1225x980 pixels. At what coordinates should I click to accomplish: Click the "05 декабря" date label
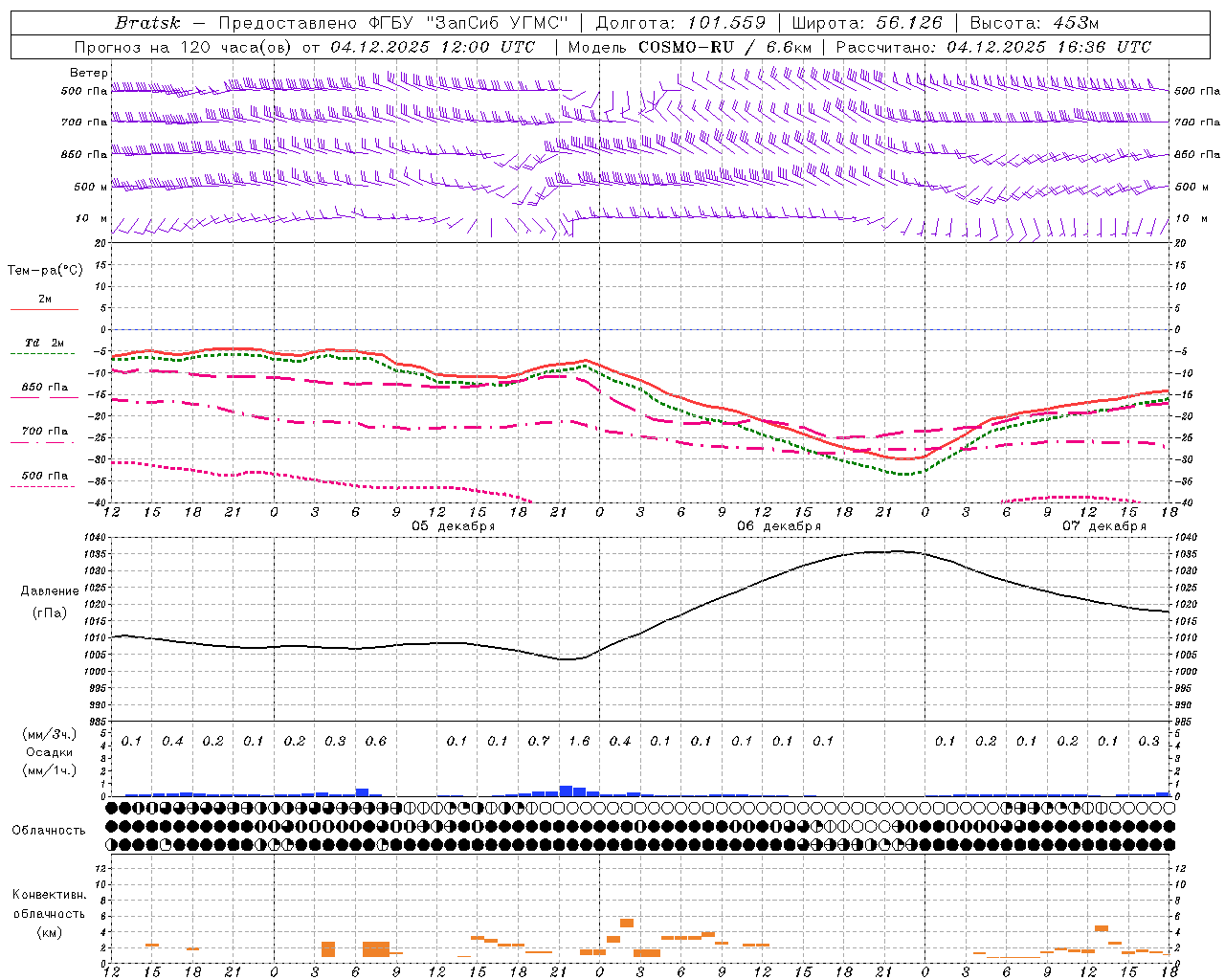point(454,526)
